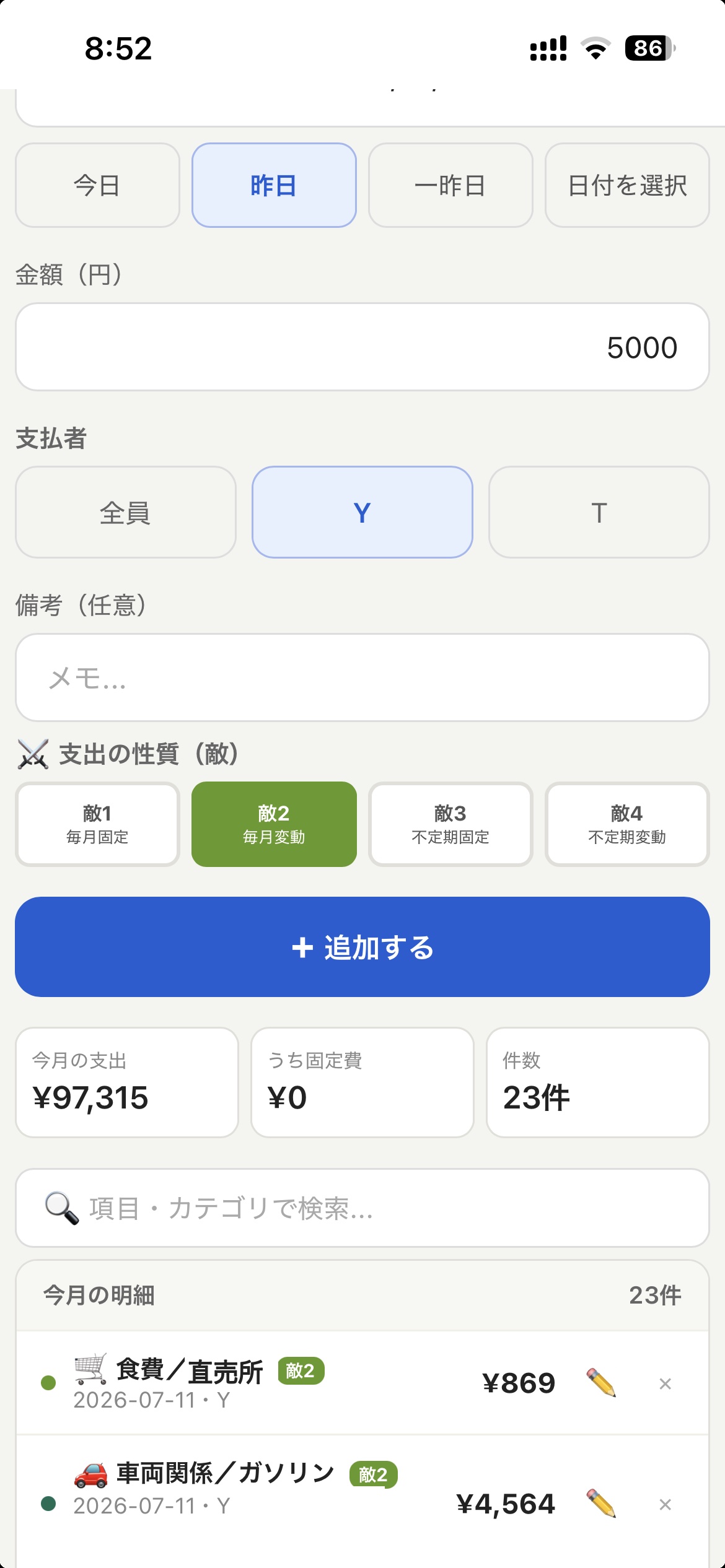
Task: Edit the 食費／直売所 entry via pencil icon
Action: point(601,1383)
